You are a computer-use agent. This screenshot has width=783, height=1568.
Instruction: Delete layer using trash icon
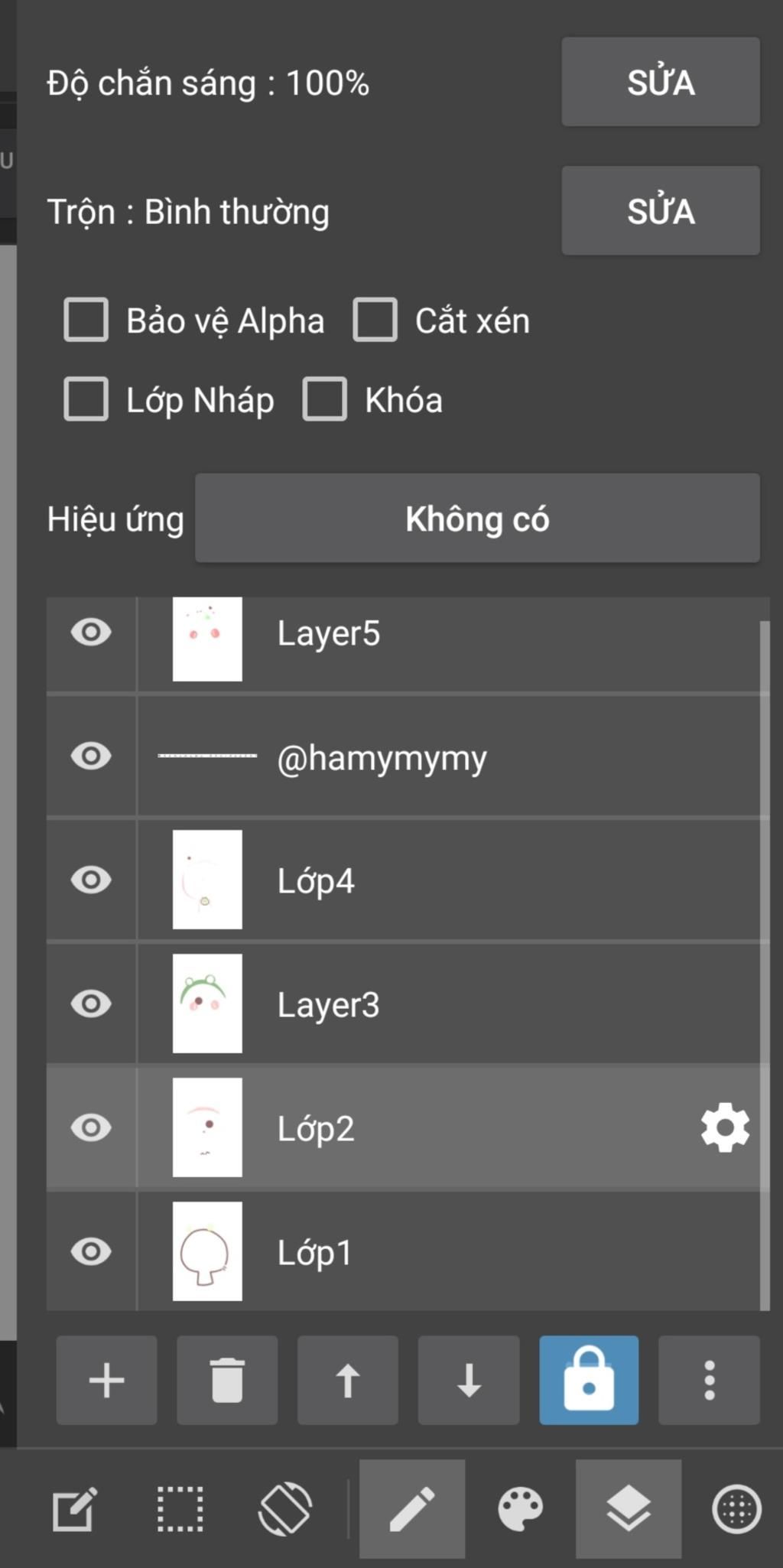pyautogui.click(x=227, y=1381)
